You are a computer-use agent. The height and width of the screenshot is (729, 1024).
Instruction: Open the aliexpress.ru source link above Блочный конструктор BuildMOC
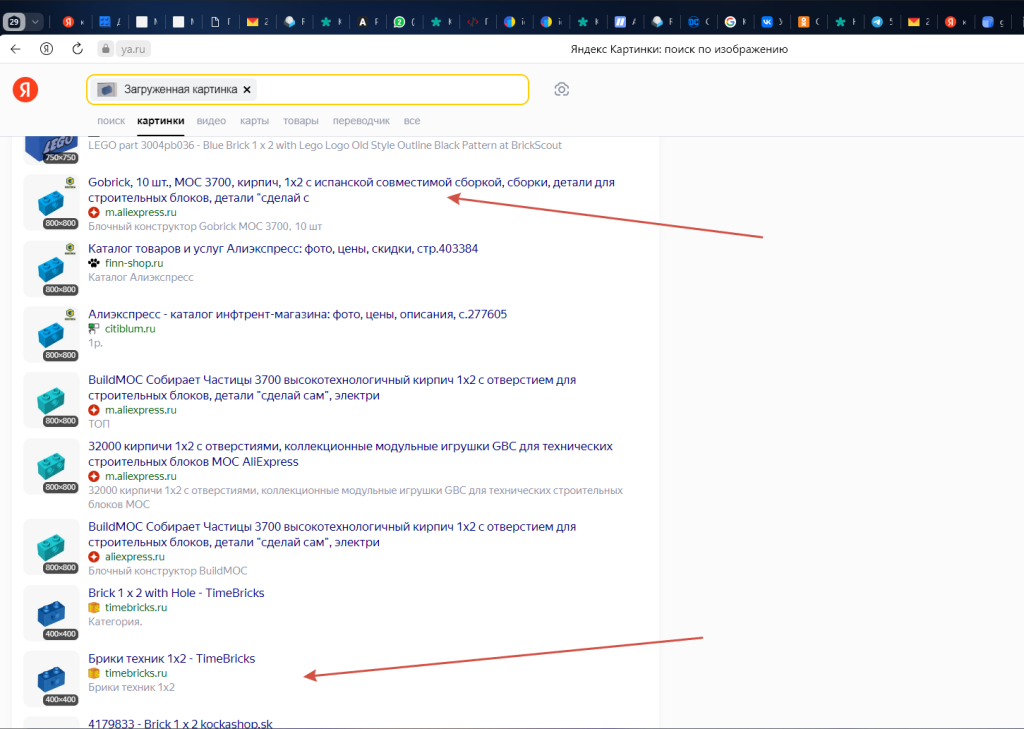135,557
